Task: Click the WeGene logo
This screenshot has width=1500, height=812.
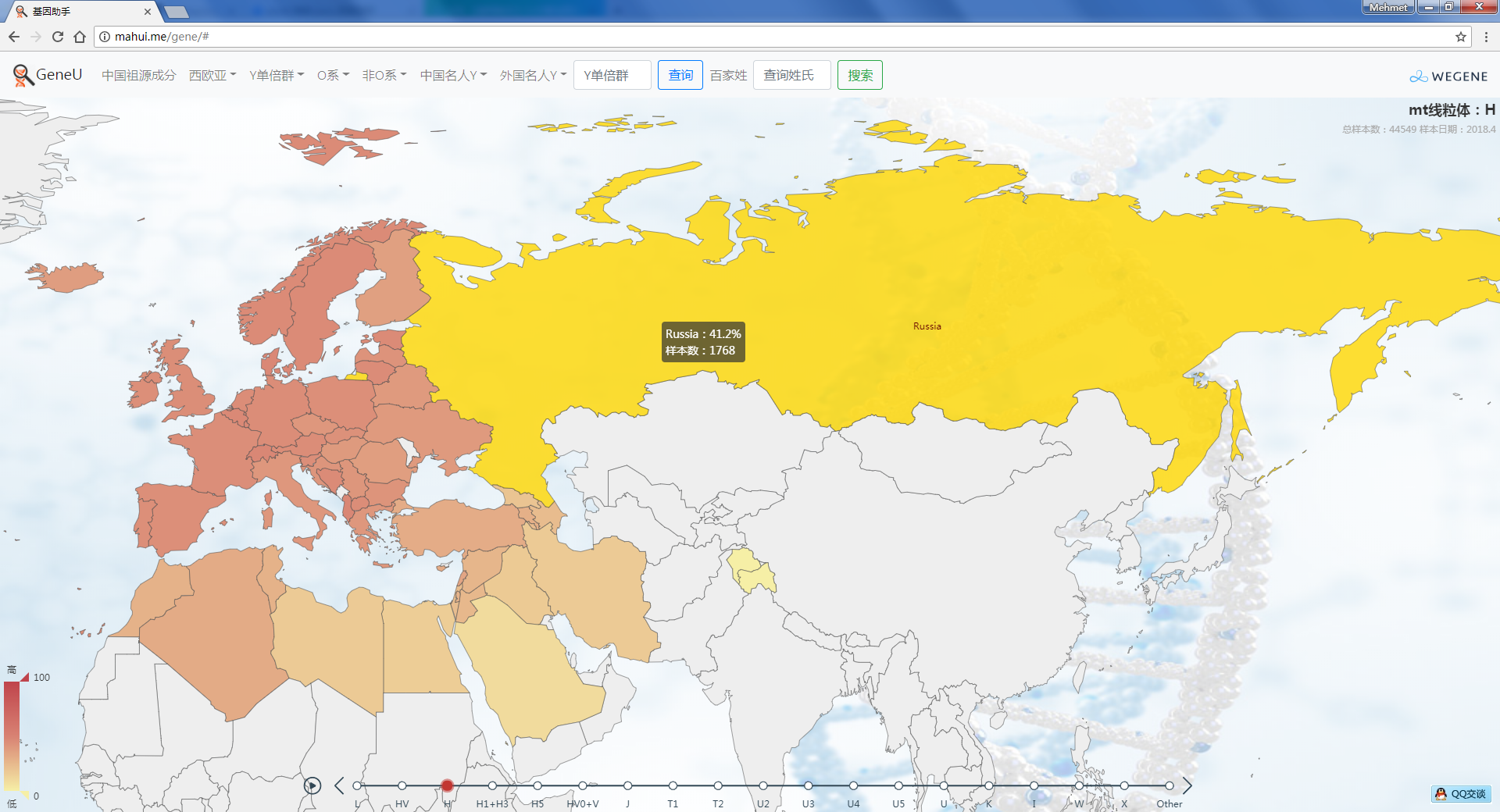Action: click(x=1448, y=77)
